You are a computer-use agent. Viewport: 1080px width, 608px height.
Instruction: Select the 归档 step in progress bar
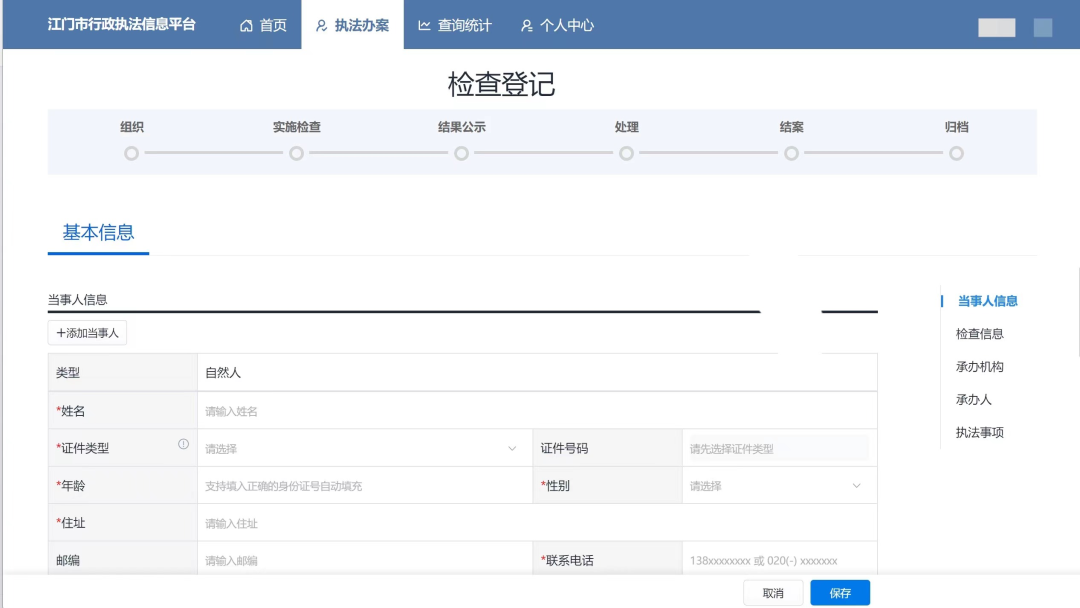click(956, 154)
